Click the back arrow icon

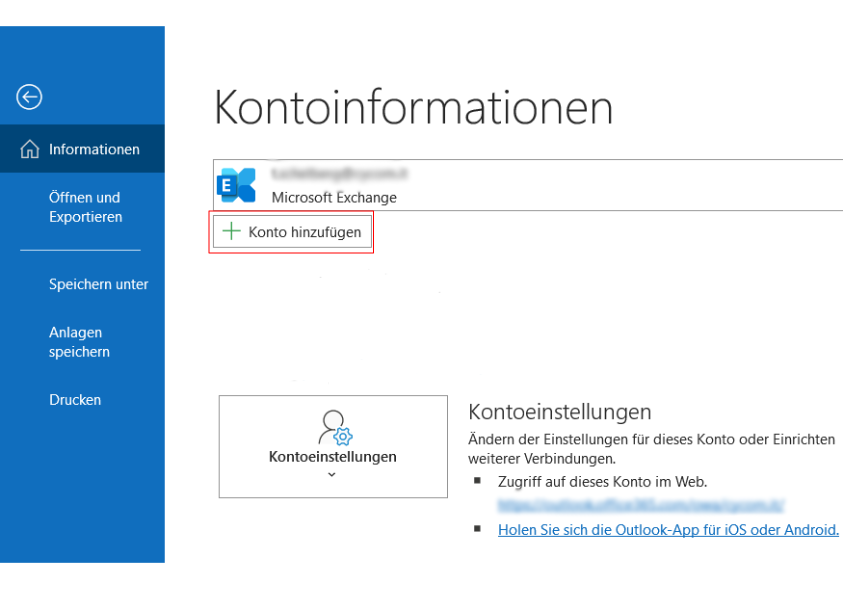click(29, 97)
